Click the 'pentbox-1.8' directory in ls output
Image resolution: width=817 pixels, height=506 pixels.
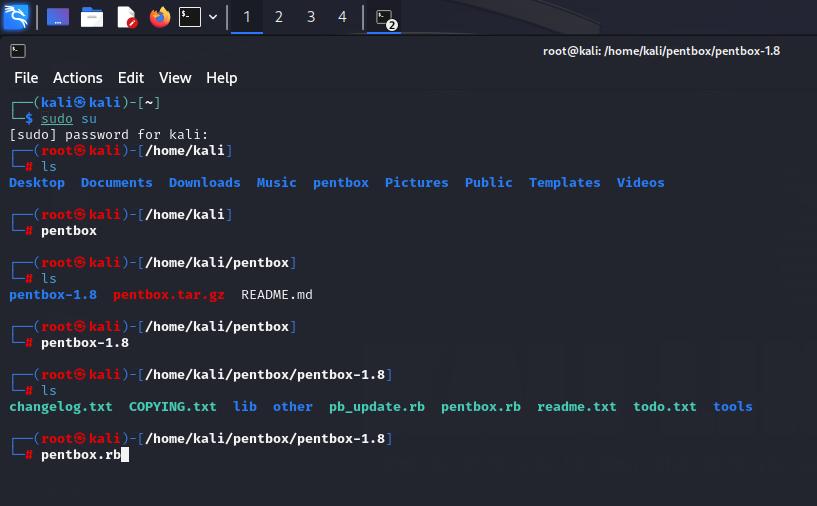click(53, 294)
